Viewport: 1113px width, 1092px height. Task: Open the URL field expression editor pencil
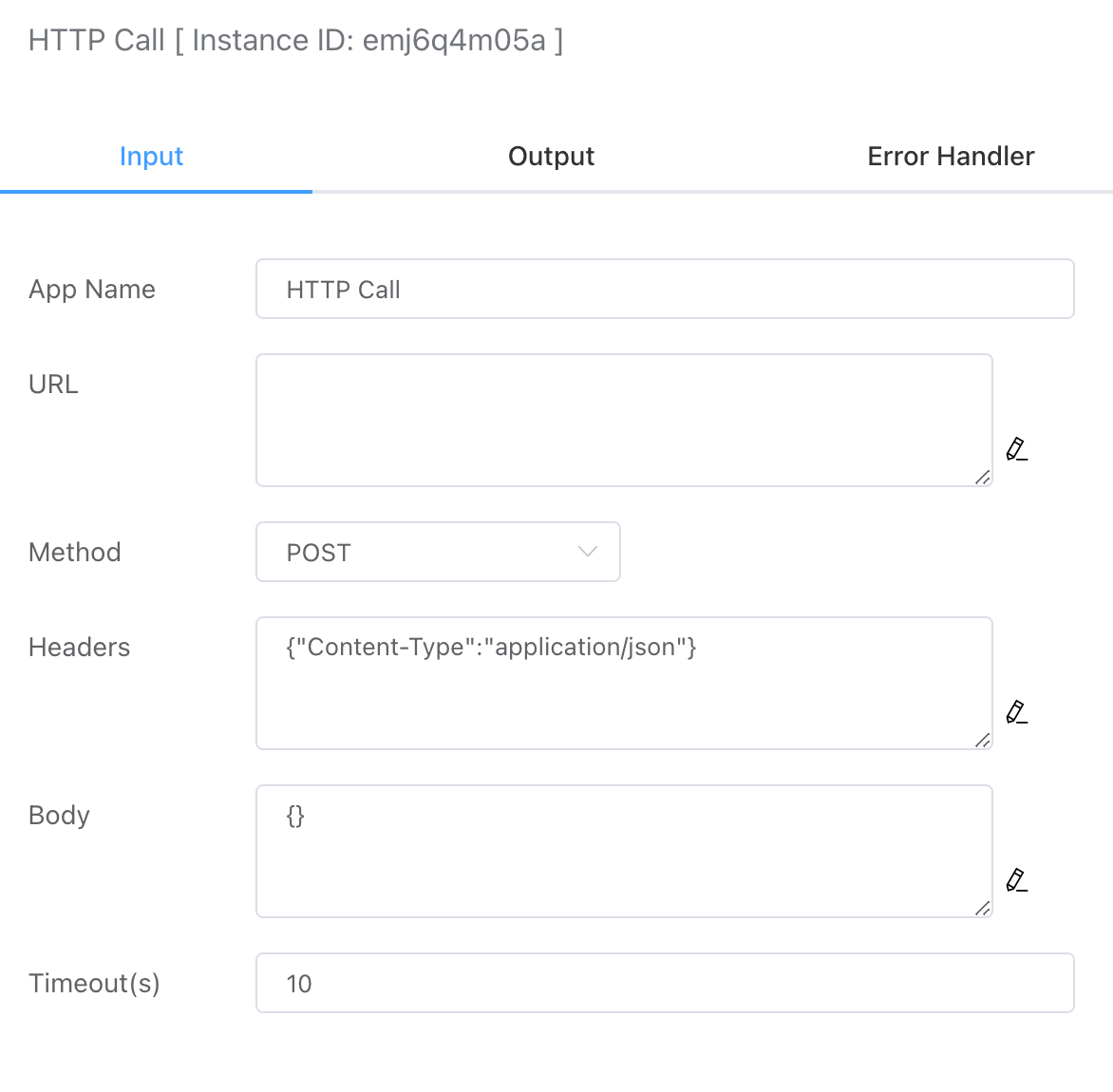point(1017,449)
